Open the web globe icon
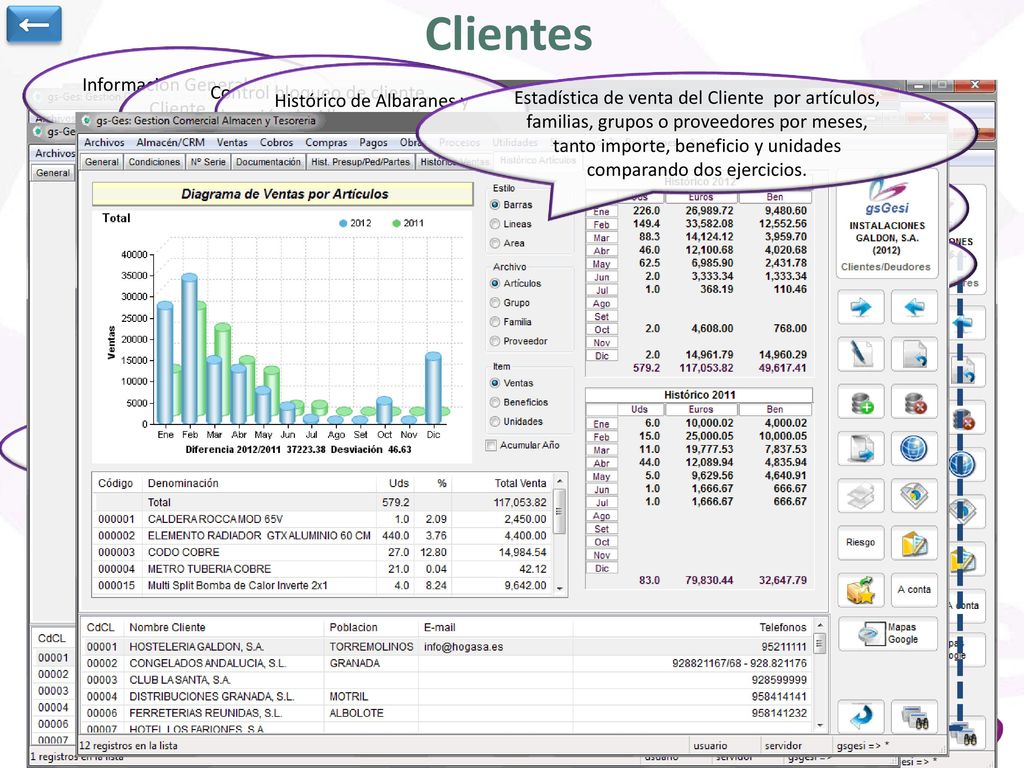 point(914,449)
